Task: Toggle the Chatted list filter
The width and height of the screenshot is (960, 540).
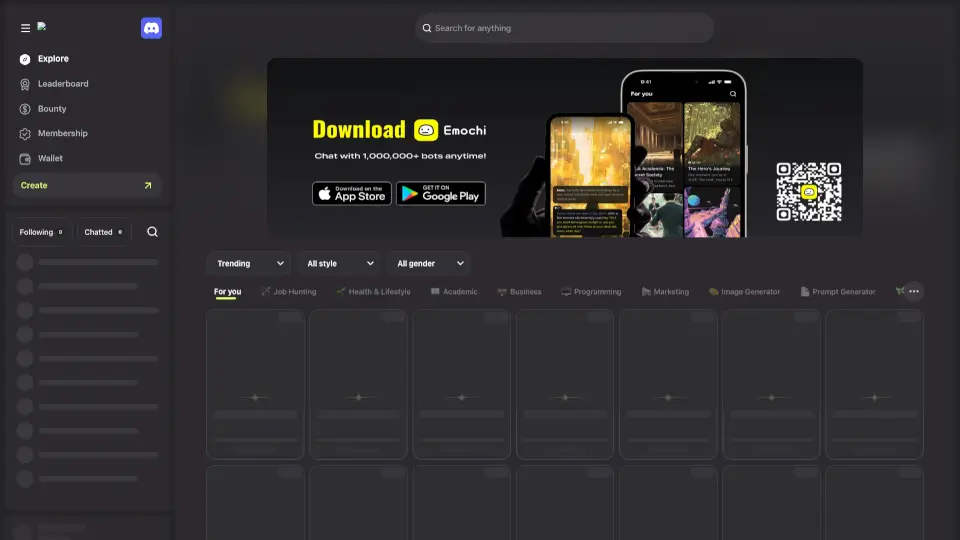Action: pyautogui.click(x=103, y=232)
